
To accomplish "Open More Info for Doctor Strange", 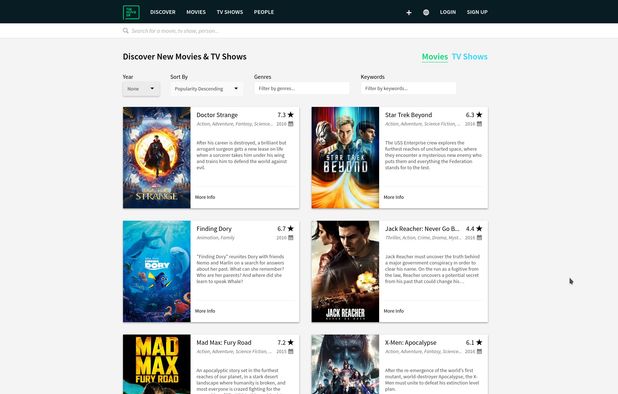I will (x=205, y=197).
